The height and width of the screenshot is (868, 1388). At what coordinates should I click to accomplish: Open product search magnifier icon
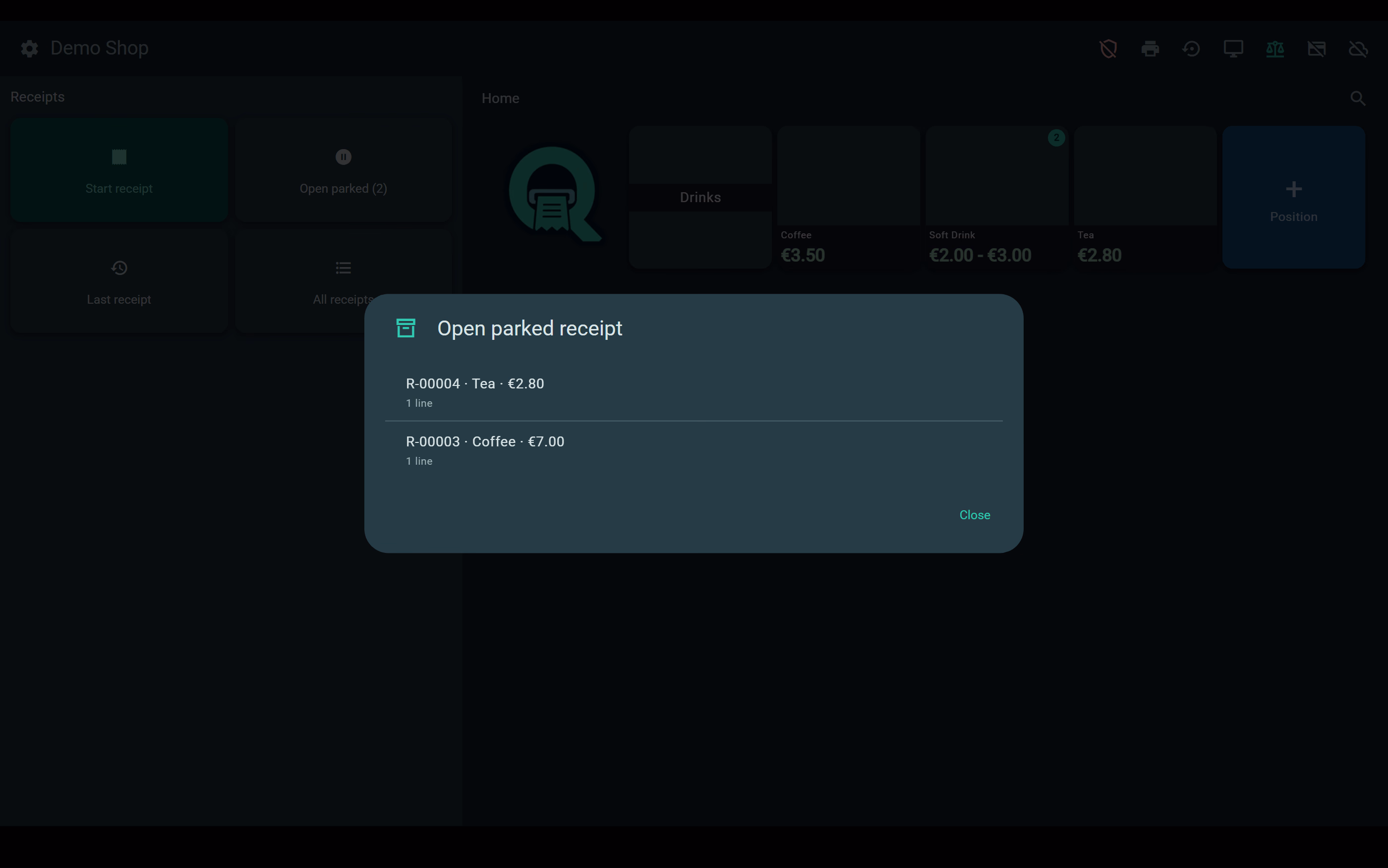(1358, 99)
